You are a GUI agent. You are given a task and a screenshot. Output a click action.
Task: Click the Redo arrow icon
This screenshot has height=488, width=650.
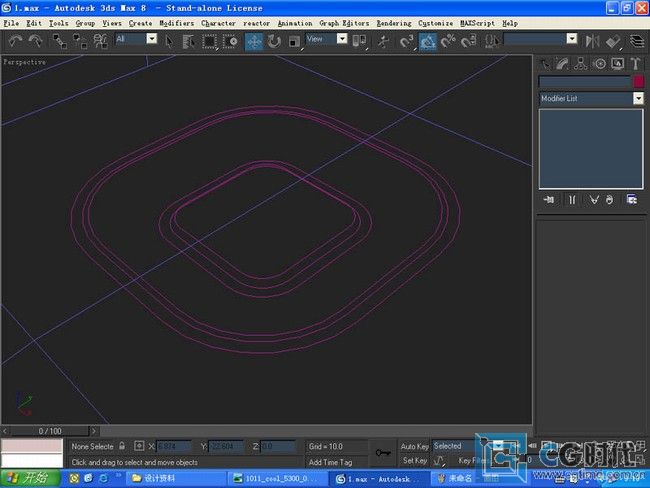36,41
